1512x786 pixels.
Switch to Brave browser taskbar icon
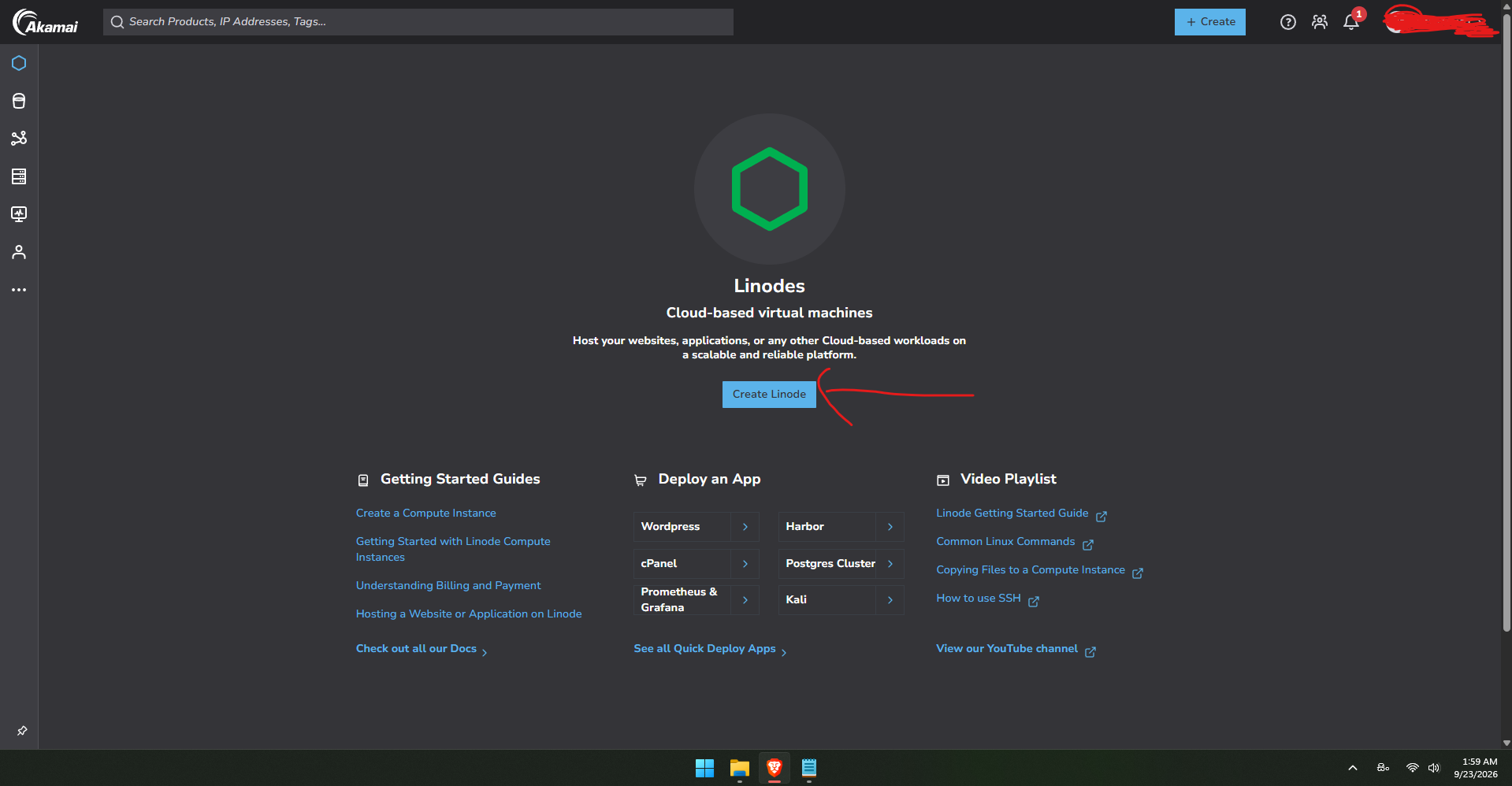click(x=775, y=768)
